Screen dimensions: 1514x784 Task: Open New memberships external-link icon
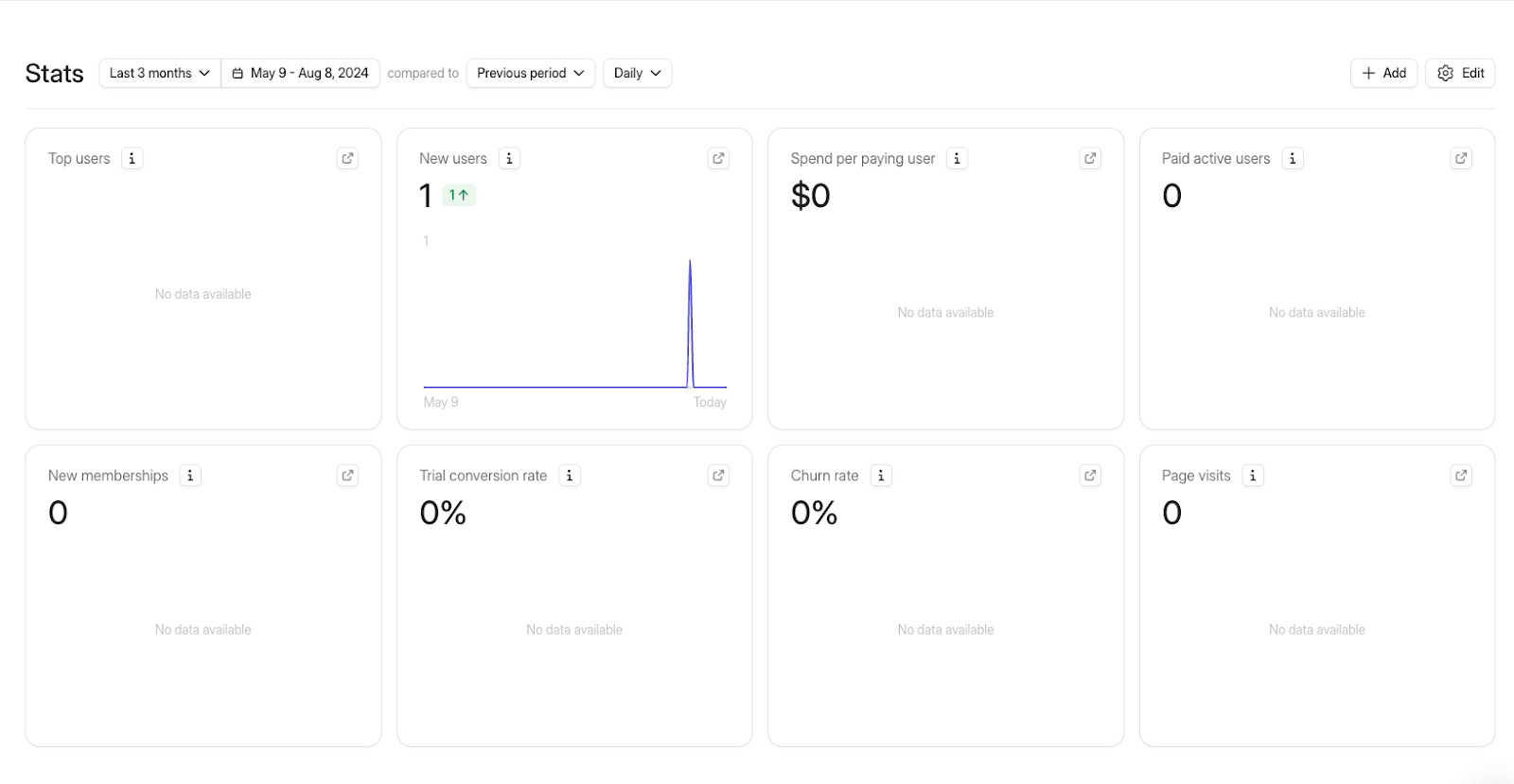347,476
